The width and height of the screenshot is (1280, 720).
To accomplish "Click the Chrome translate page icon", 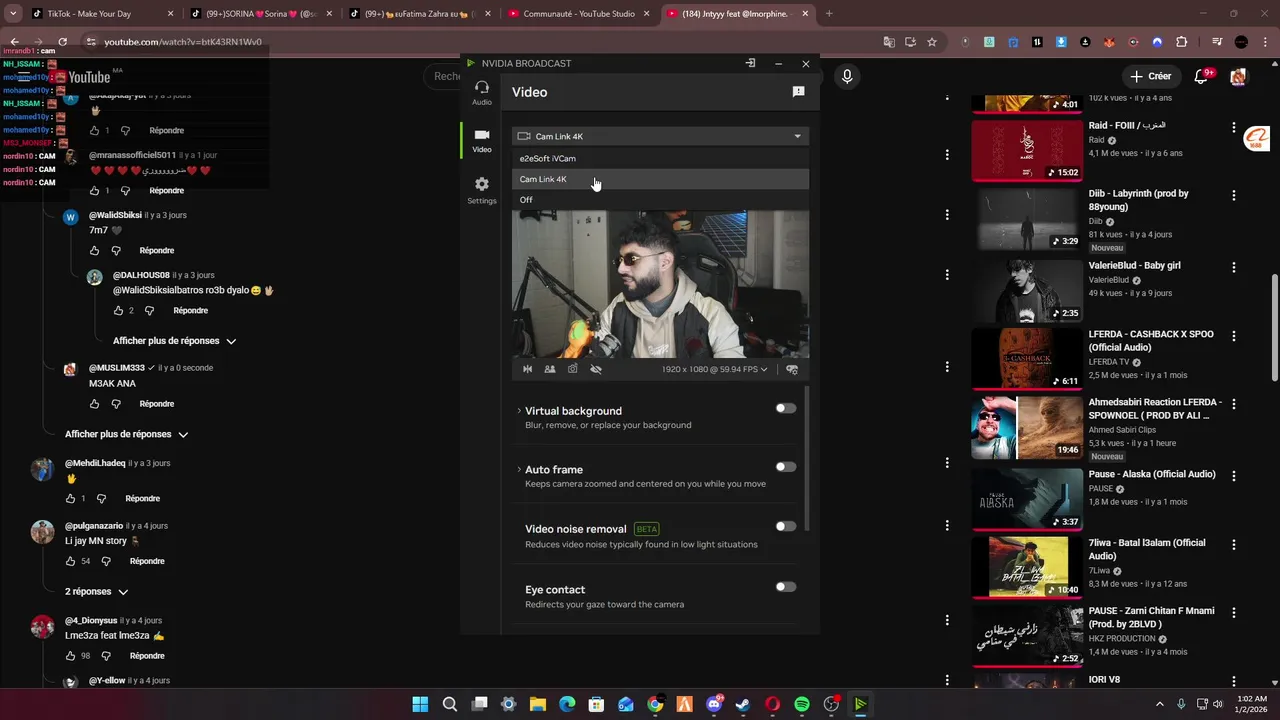I will tap(889, 42).
